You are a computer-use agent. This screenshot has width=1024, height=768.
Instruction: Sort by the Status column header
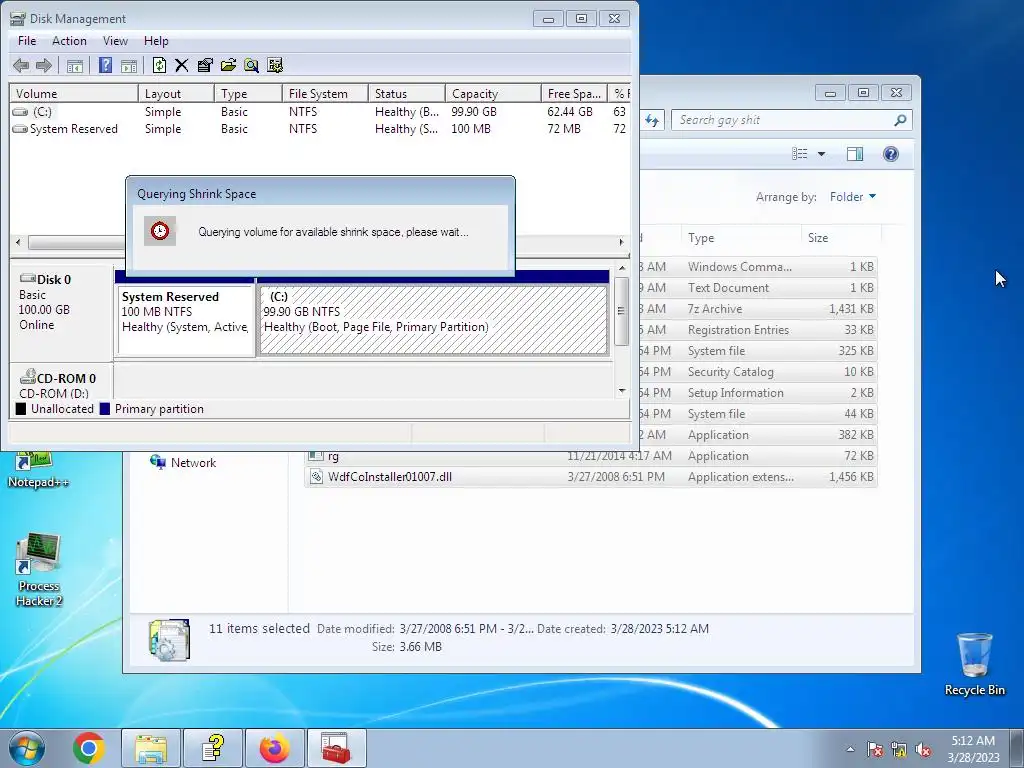(407, 93)
